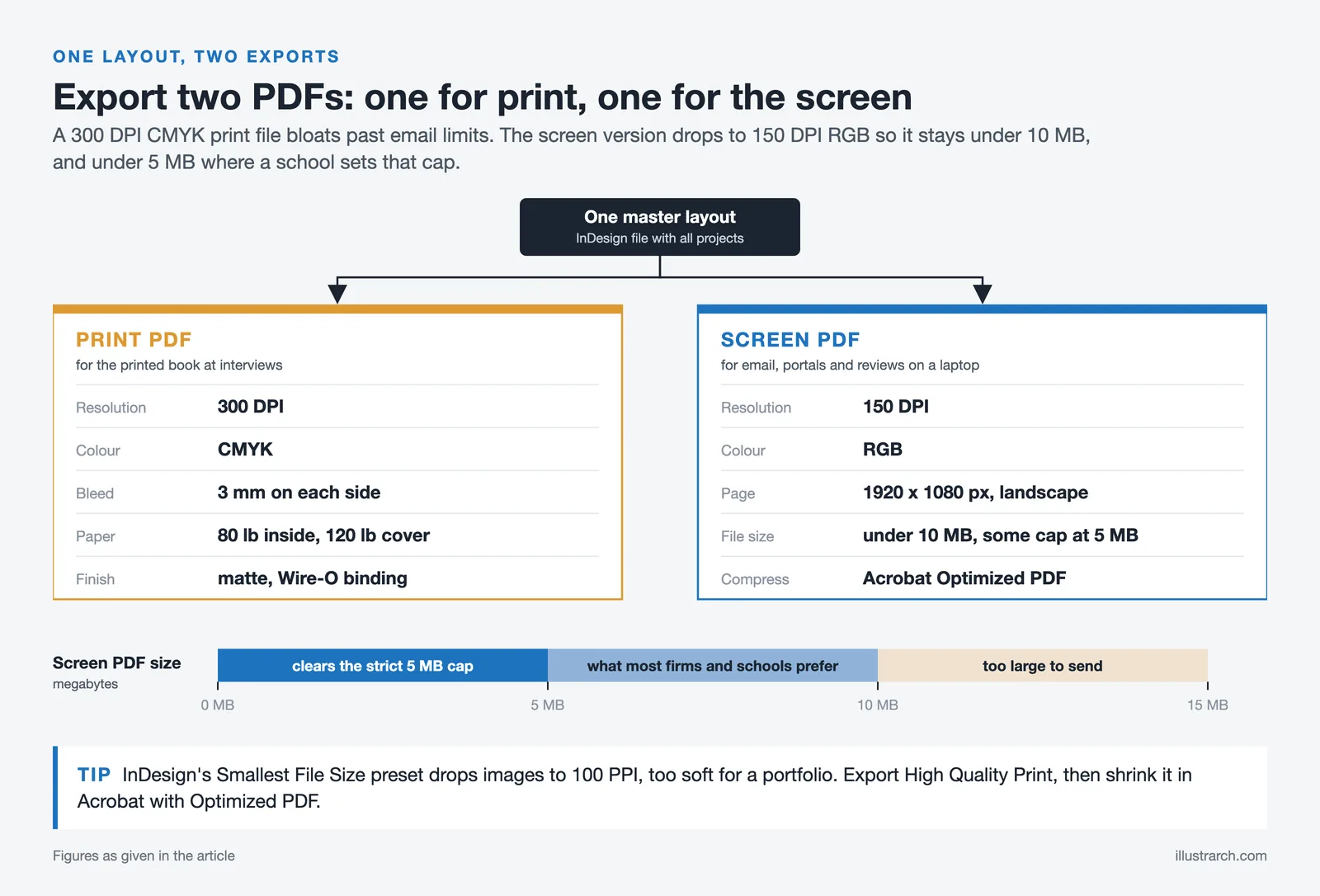Click the '15 MB' axis label
The image size is (1320, 896).
(1208, 705)
